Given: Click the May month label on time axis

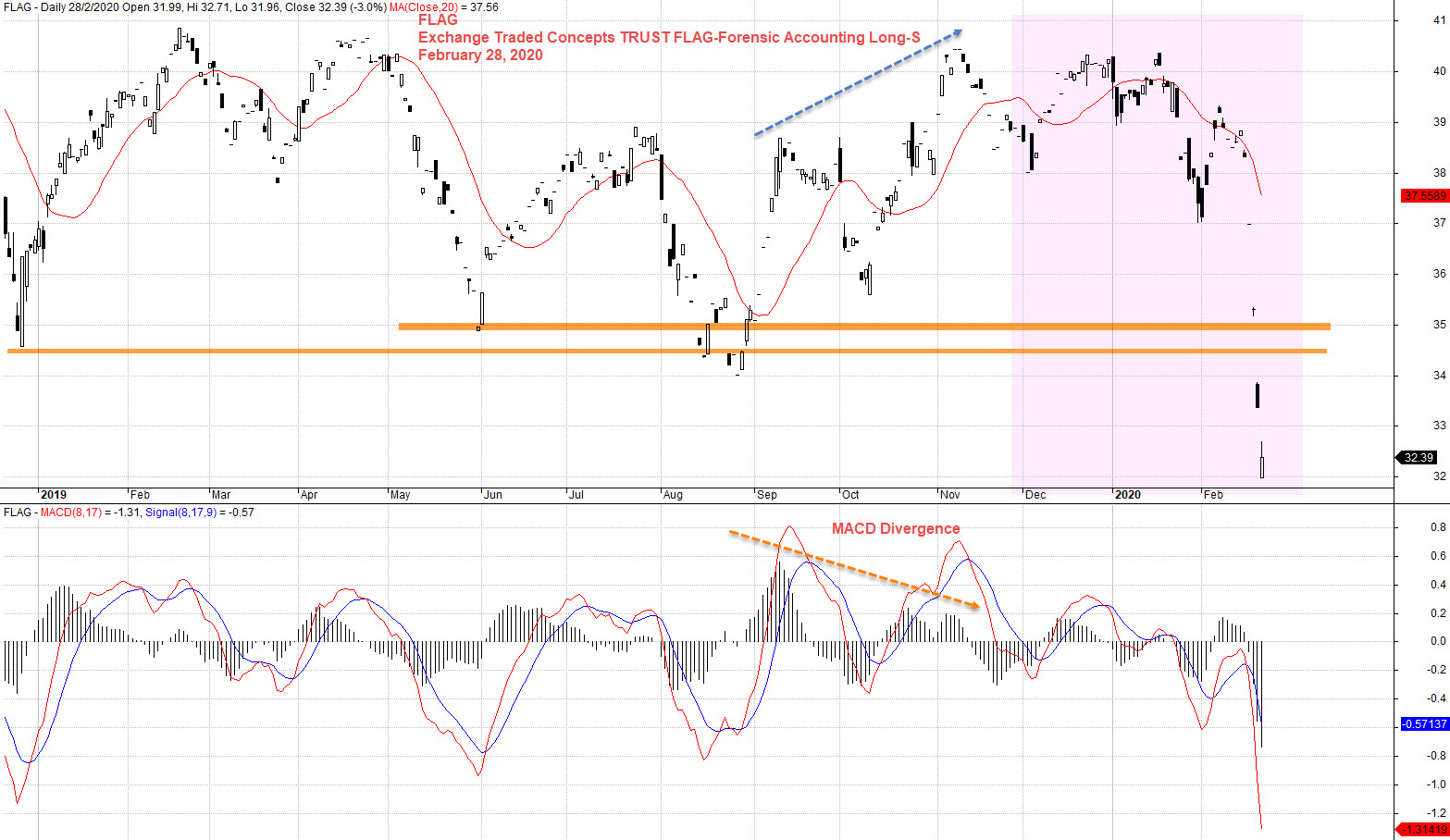Looking at the screenshot, I should (400, 495).
